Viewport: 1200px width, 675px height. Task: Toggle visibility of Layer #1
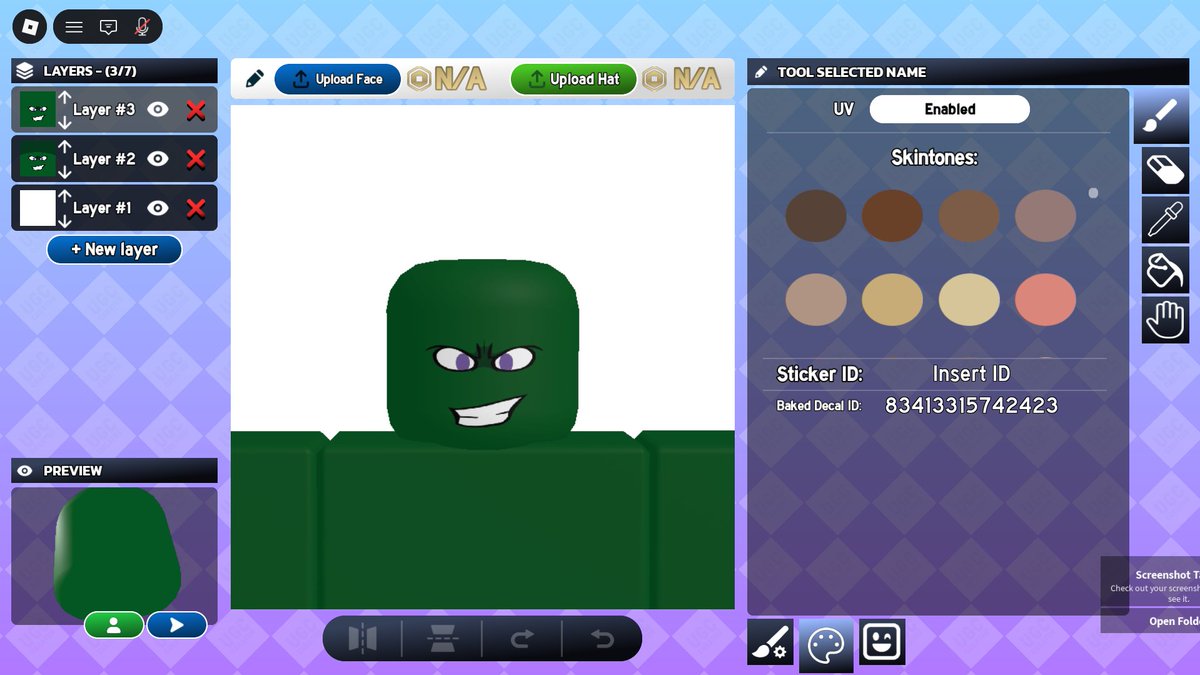click(x=158, y=208)
